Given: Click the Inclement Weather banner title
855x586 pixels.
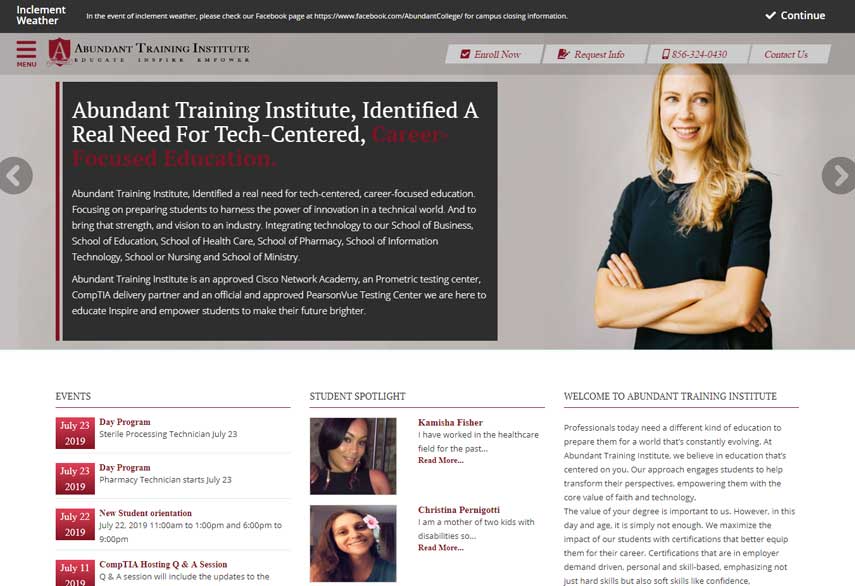Looking at the screenshot, I should [40, 15].
